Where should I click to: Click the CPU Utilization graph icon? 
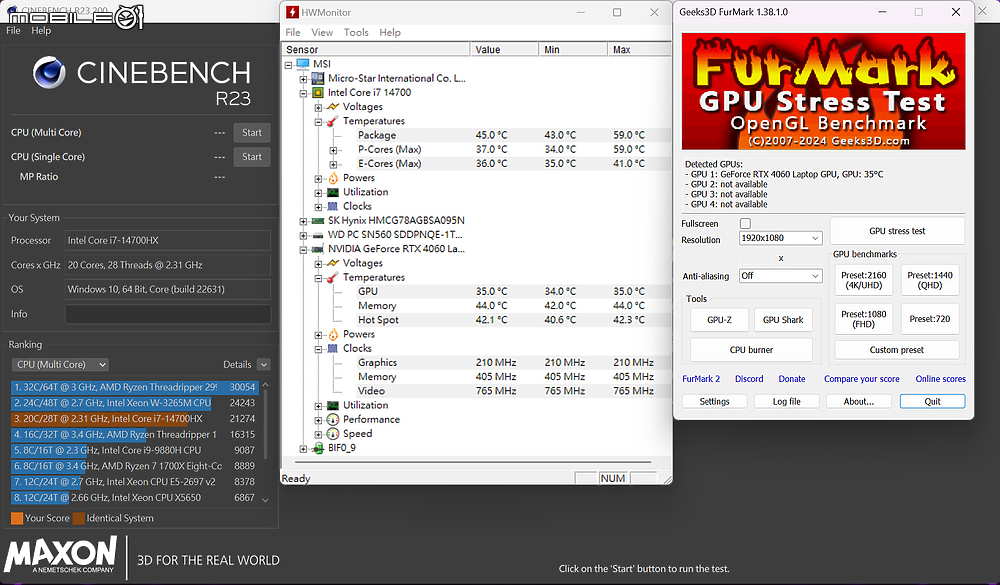point(332,192)
